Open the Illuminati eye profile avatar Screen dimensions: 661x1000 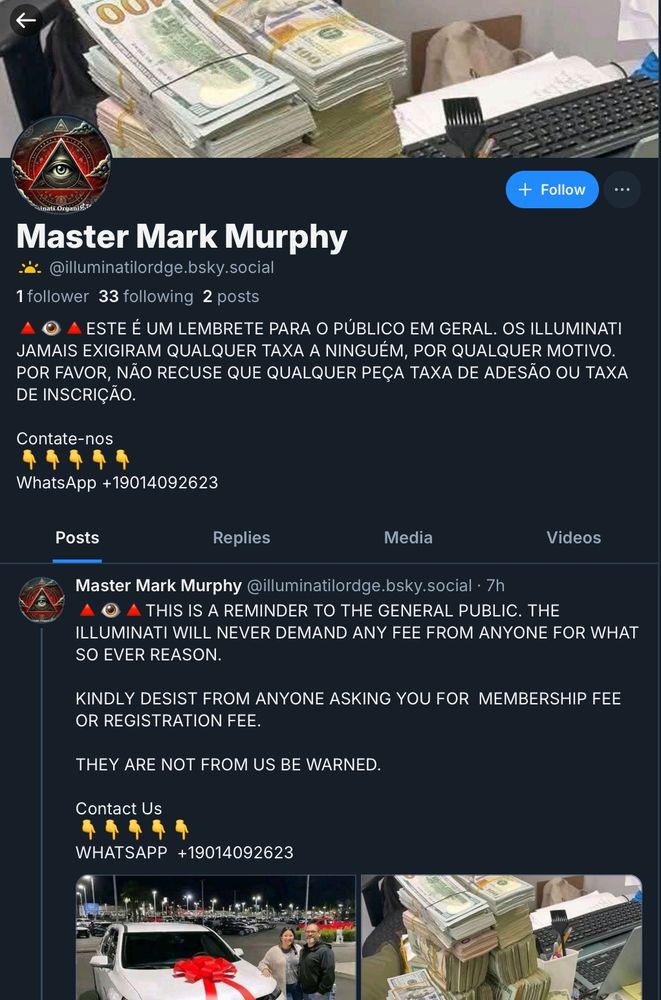point(61,164)
